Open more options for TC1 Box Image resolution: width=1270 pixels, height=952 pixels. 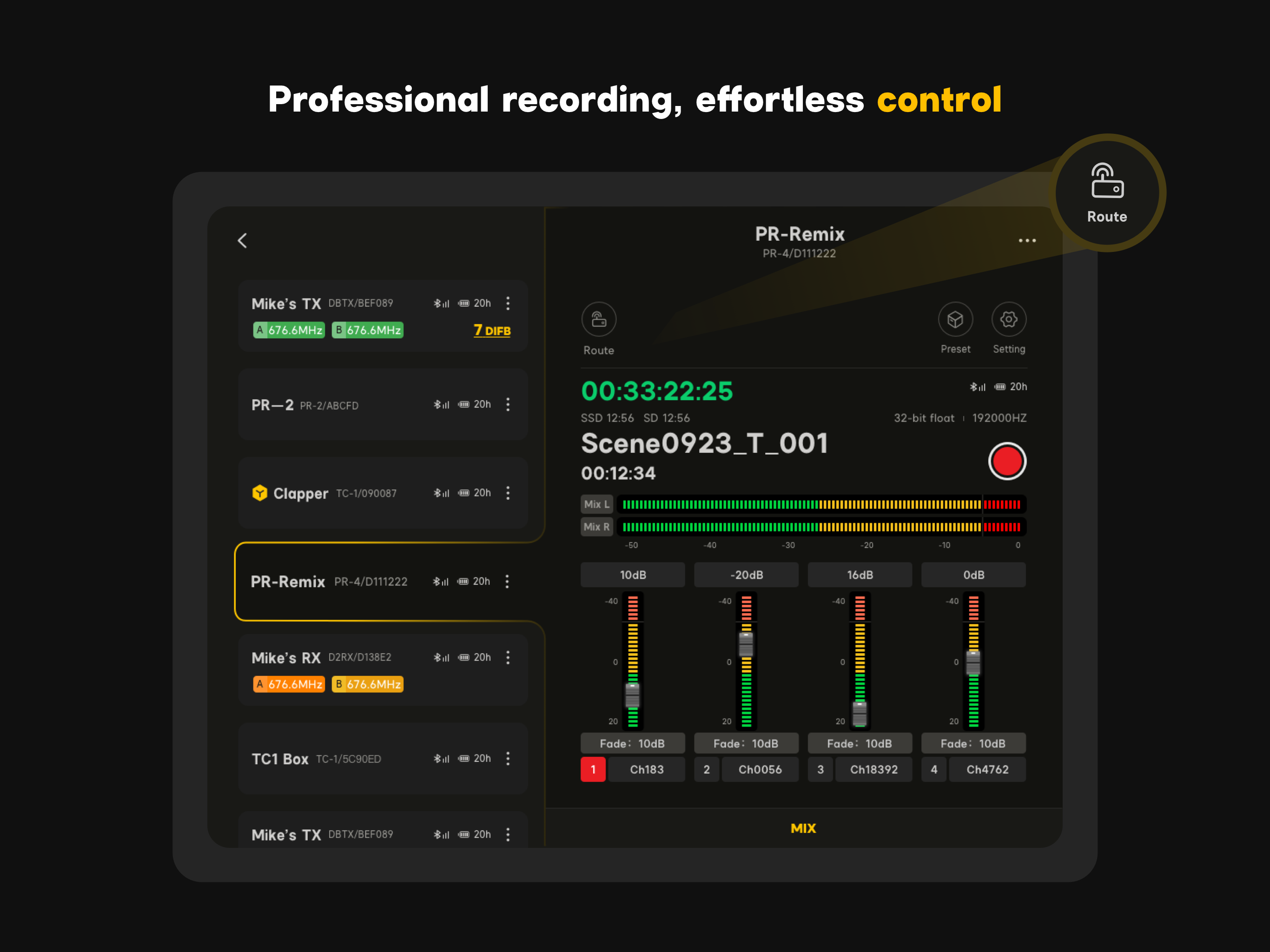pos(508,759)
